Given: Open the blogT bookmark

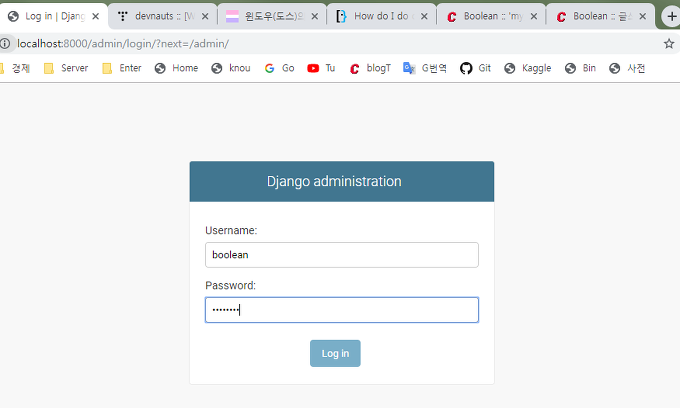Looking at the screenshot, I should (370, 68).
